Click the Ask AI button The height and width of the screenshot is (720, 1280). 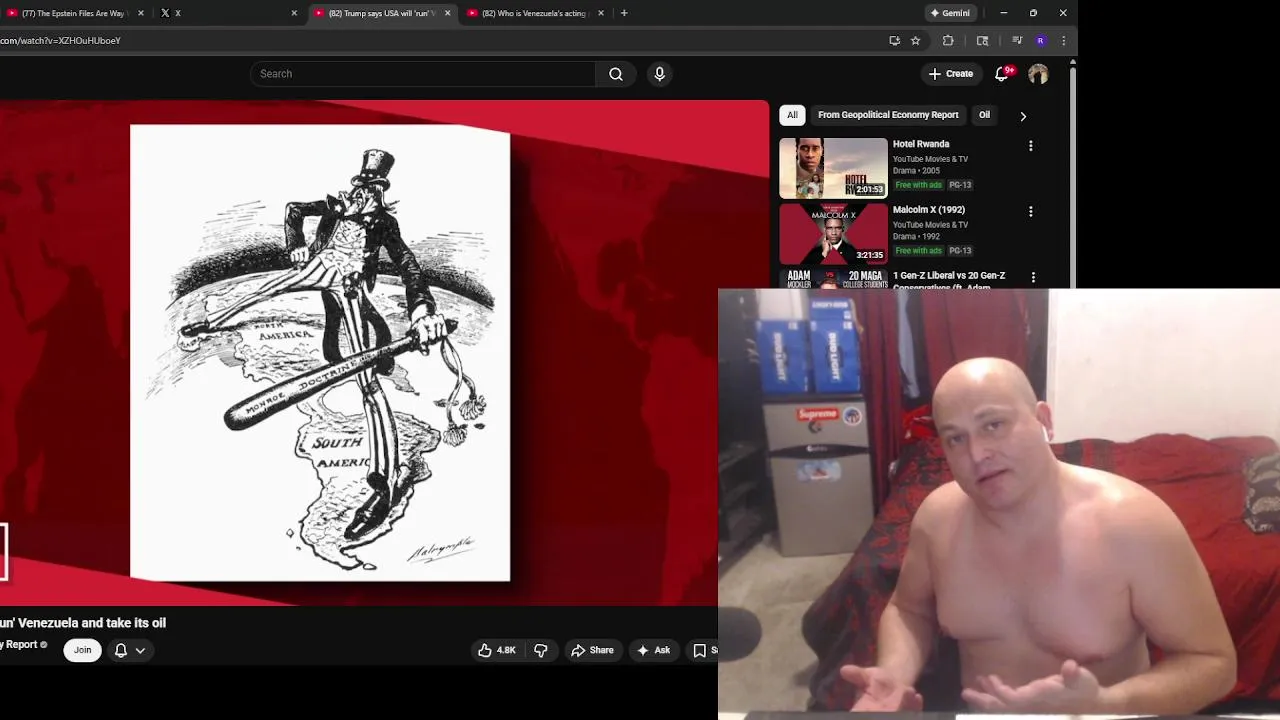pos(653,650)
